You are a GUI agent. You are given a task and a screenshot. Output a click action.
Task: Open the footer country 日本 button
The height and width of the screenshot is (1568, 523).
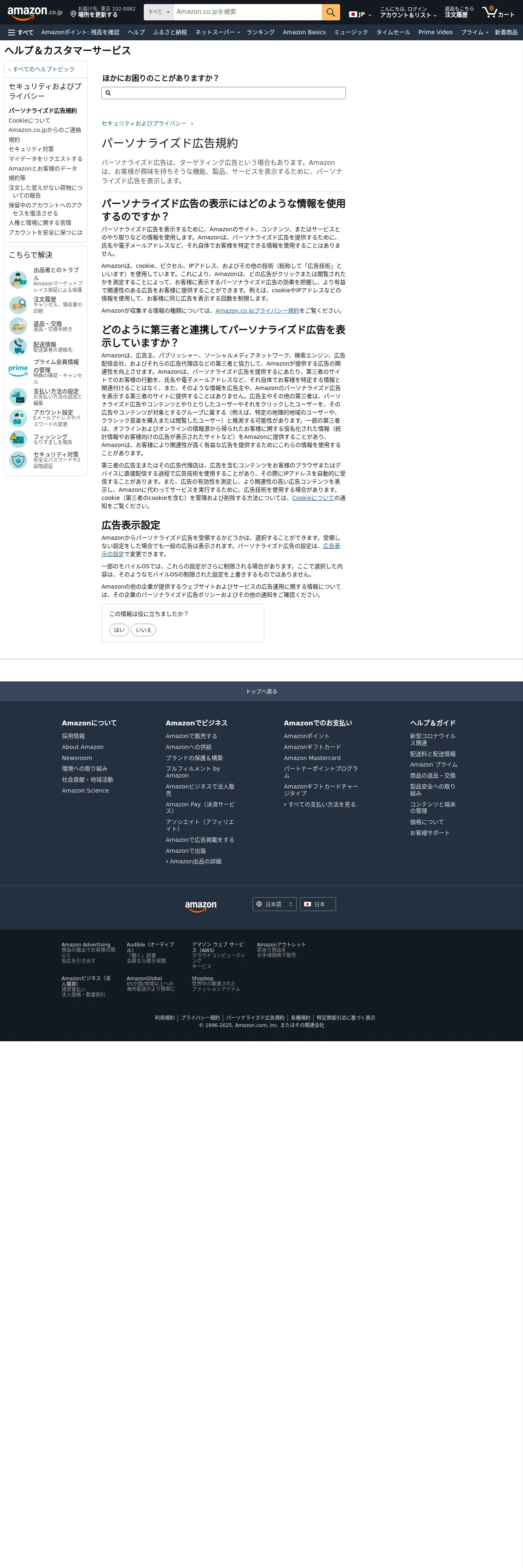click(x=318, y=904)
